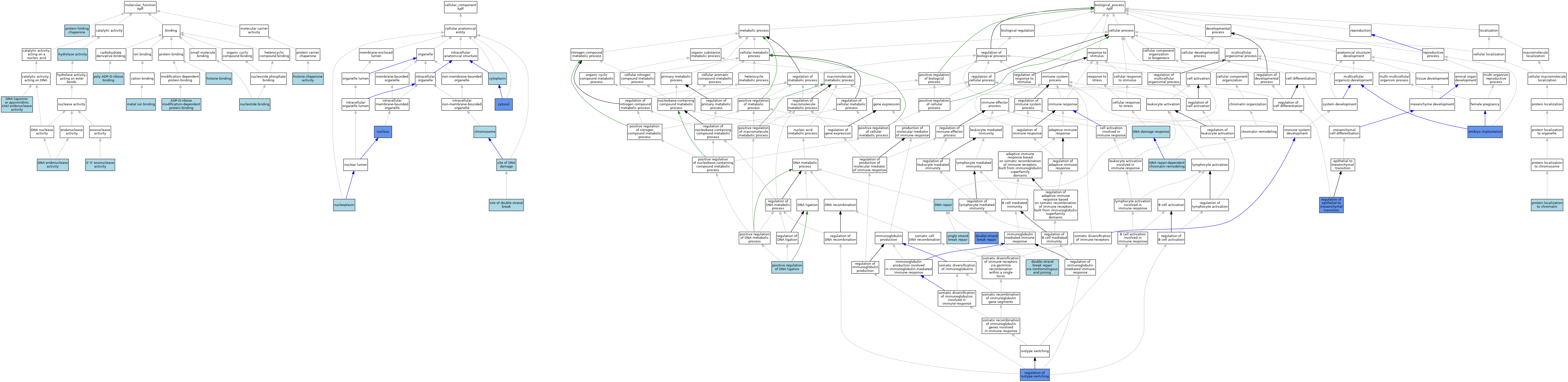This screenshot has width=1568, height=382.
Task: Select the 'protein folding chaperone' node
Action: tap(77, 30)
